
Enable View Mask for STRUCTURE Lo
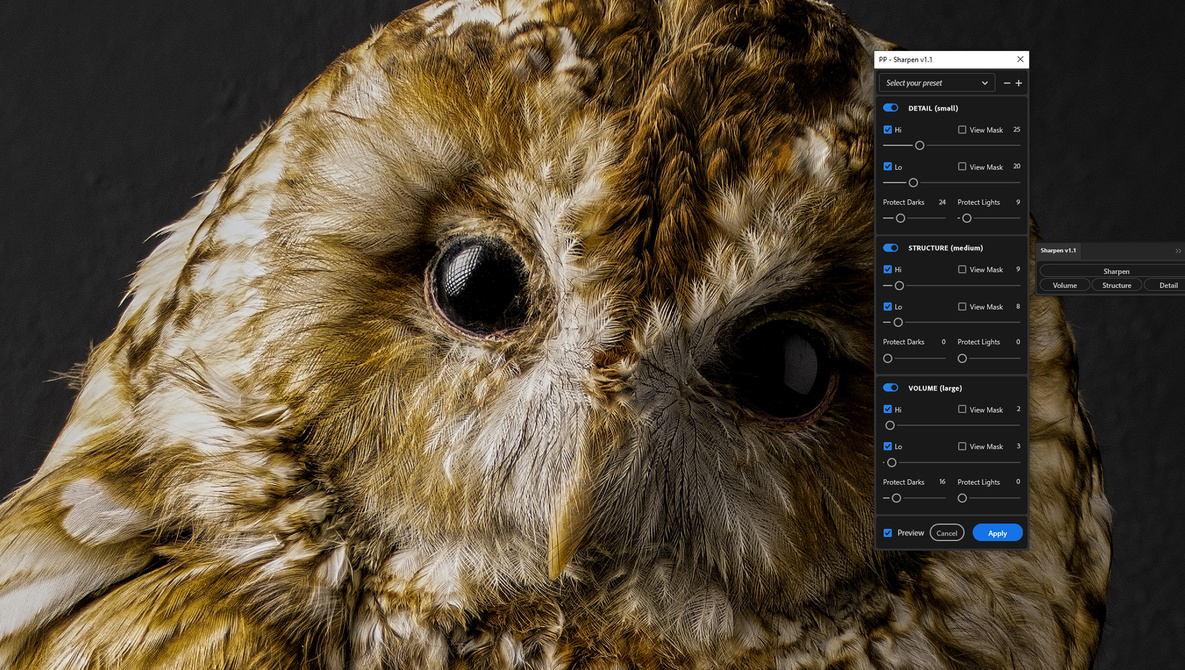(x=962, y=307)
